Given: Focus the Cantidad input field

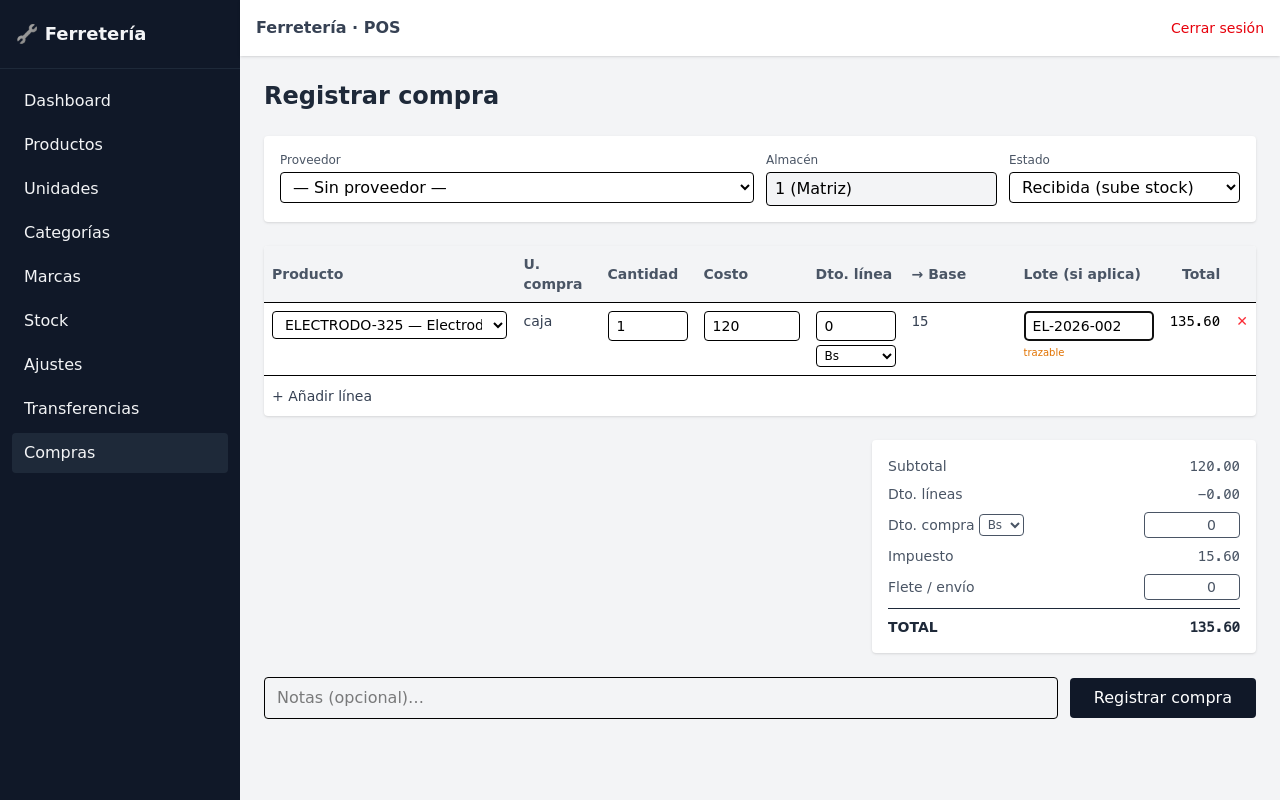Looking at the screenshot, I should (x=648, y=326).
